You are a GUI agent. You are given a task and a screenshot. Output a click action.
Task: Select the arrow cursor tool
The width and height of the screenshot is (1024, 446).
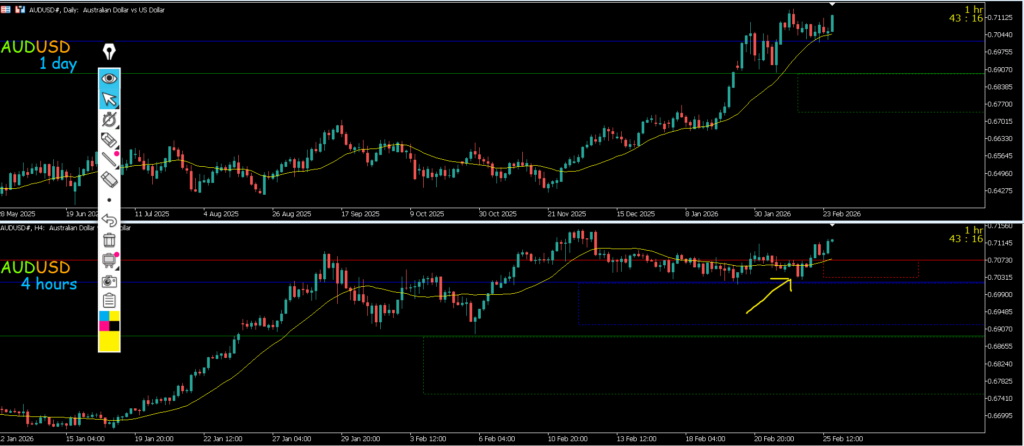coord(109,98)
